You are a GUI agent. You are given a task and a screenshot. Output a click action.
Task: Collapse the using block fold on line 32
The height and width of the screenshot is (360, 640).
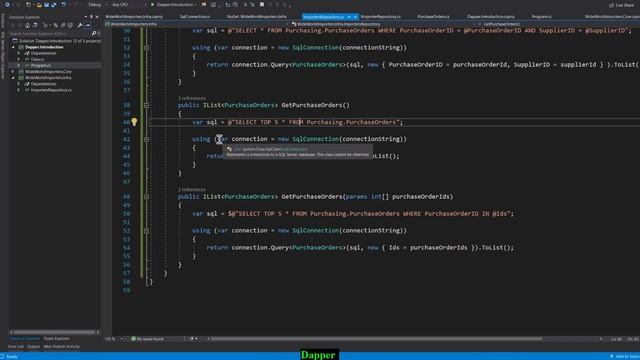(x=147, y=48)
